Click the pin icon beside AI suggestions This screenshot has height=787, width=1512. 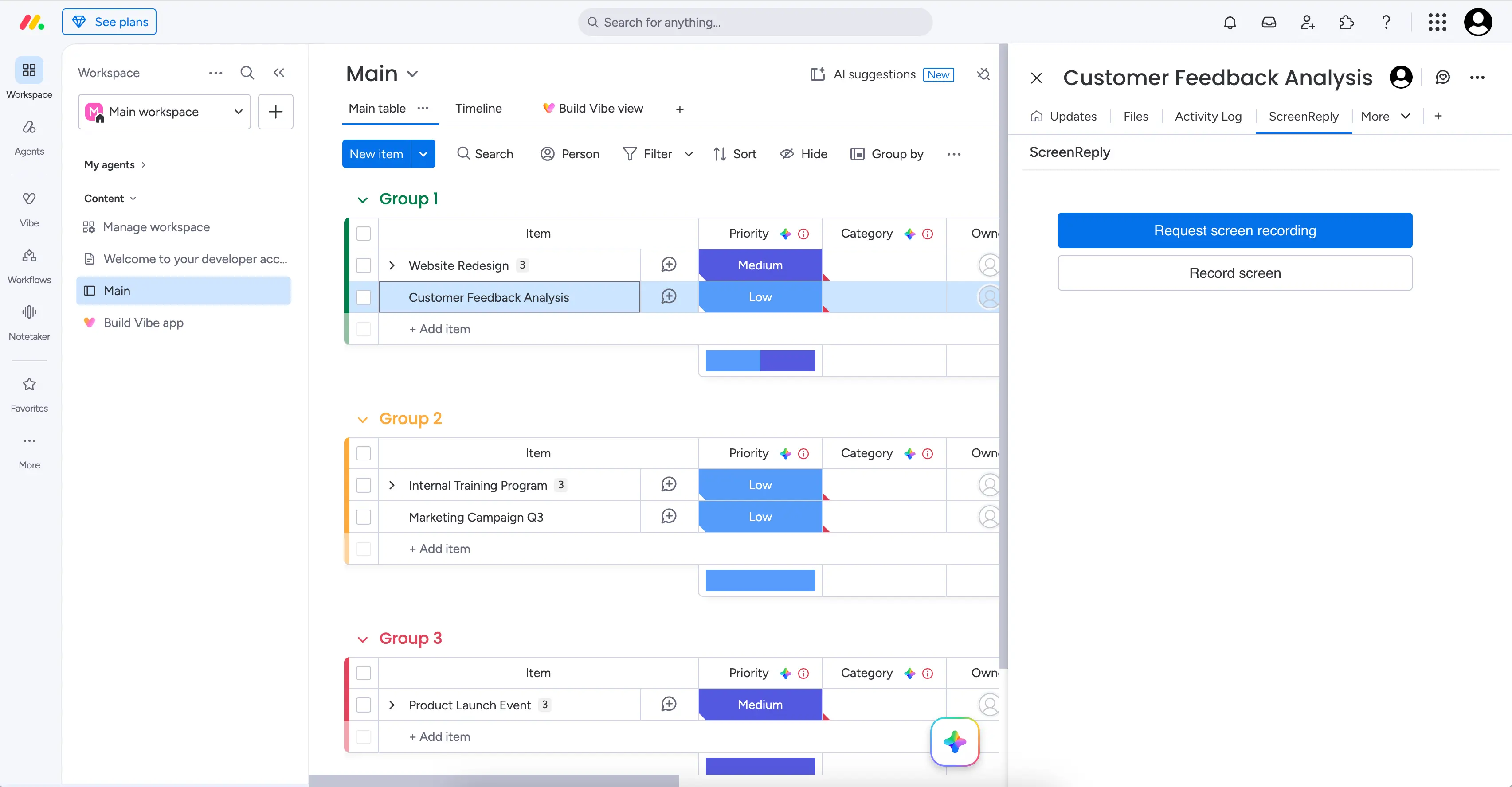(x=984, y=74)
